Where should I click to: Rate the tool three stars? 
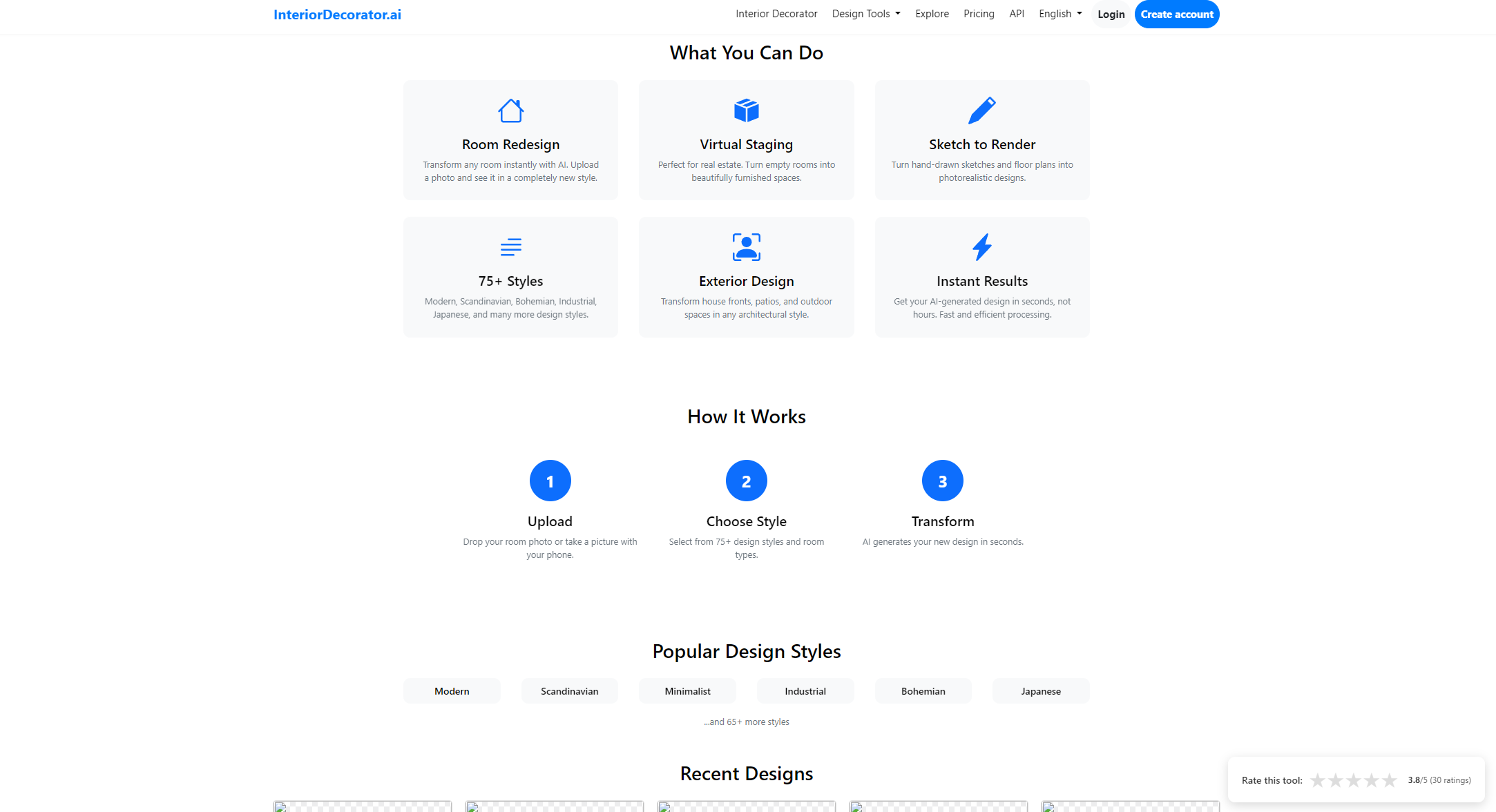[1353, 780]
